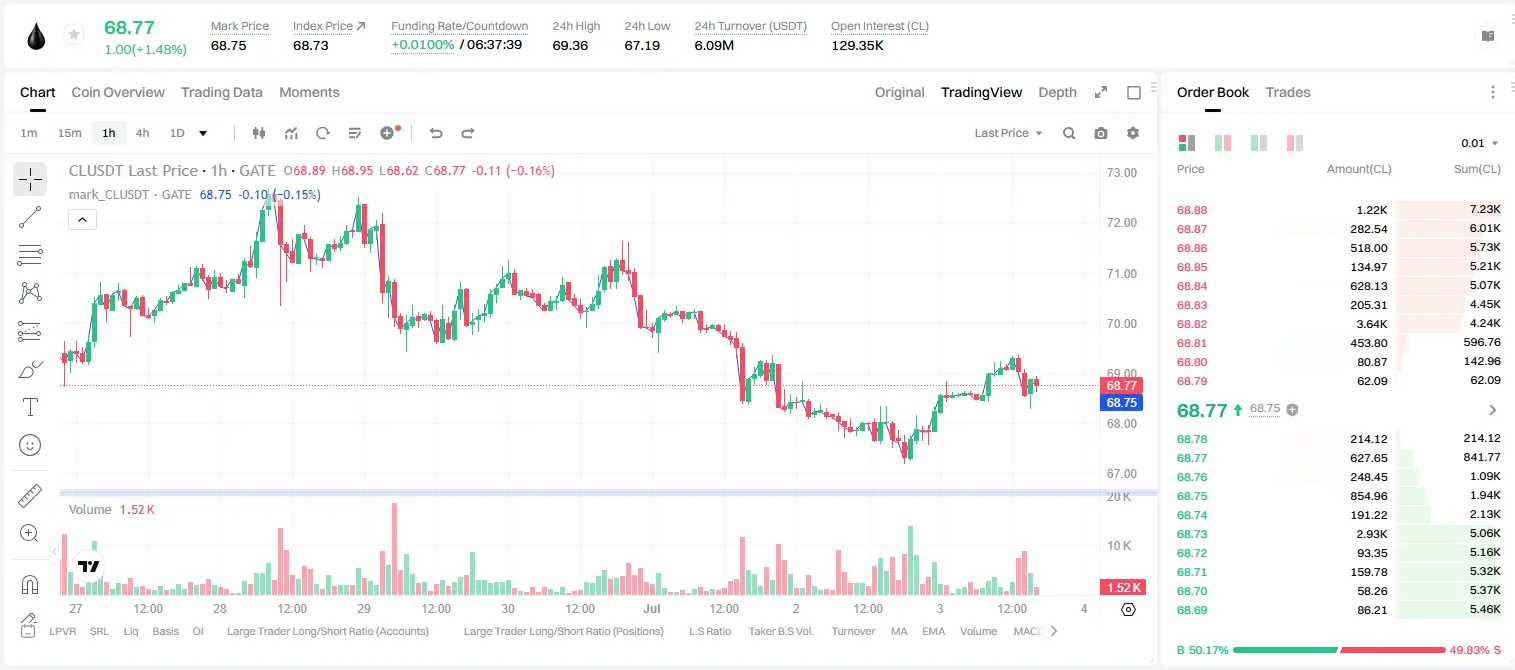
Task: Add CL contract to favorites star
Action: click(74, 35)
